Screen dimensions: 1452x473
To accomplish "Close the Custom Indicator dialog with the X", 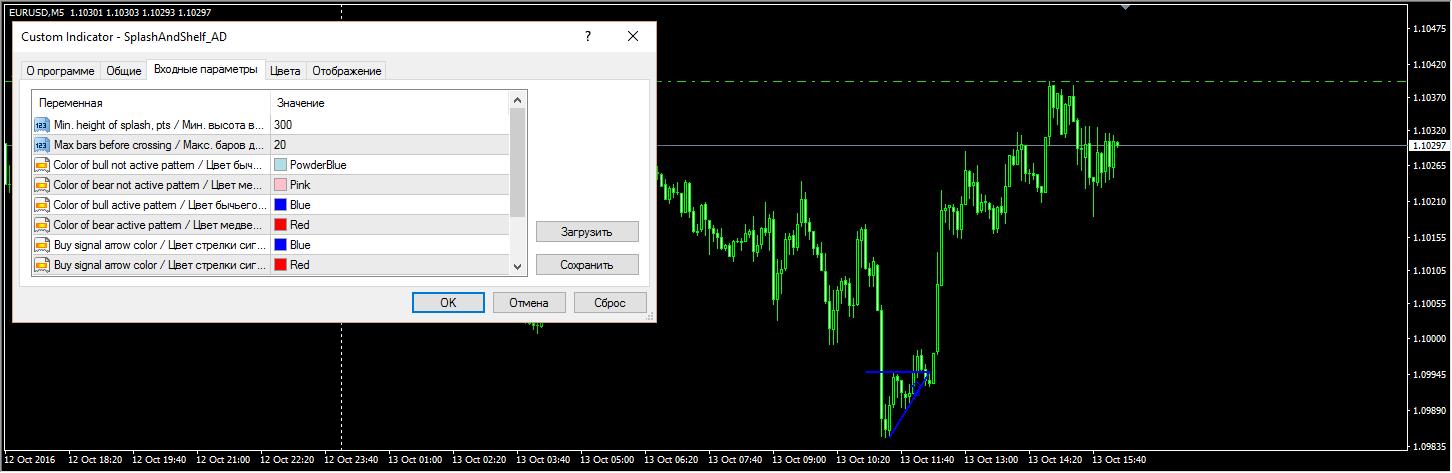I will pyautogui.click(x=633, y=36).
